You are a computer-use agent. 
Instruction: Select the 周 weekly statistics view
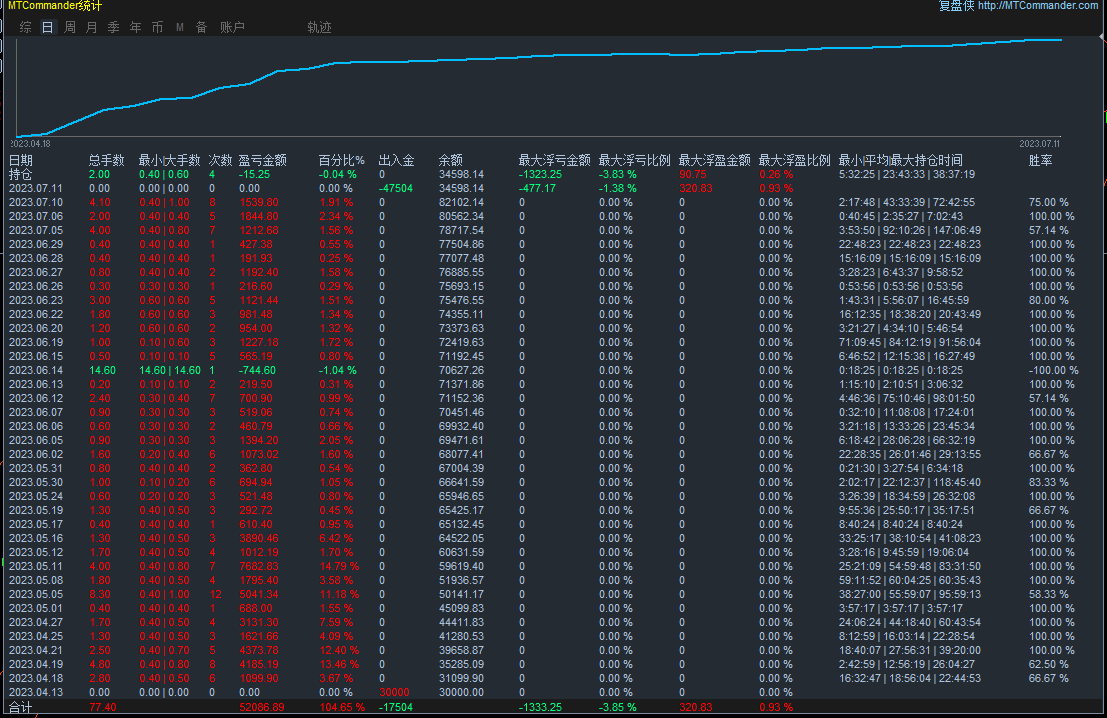68,27
